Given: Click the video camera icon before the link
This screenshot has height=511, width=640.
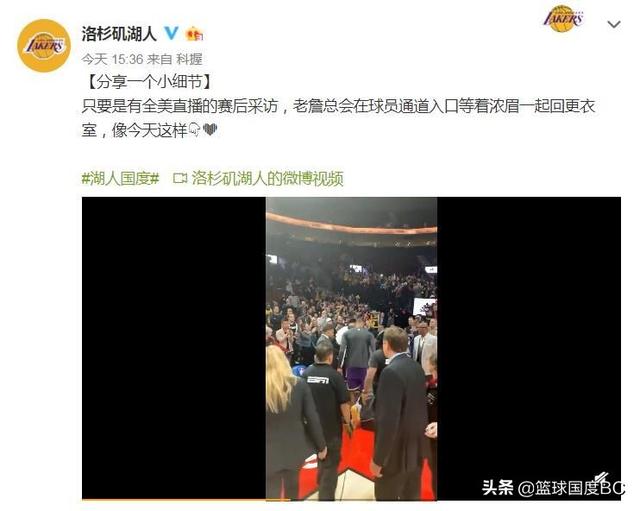Looking at the screenshot, I should (180, 178).
